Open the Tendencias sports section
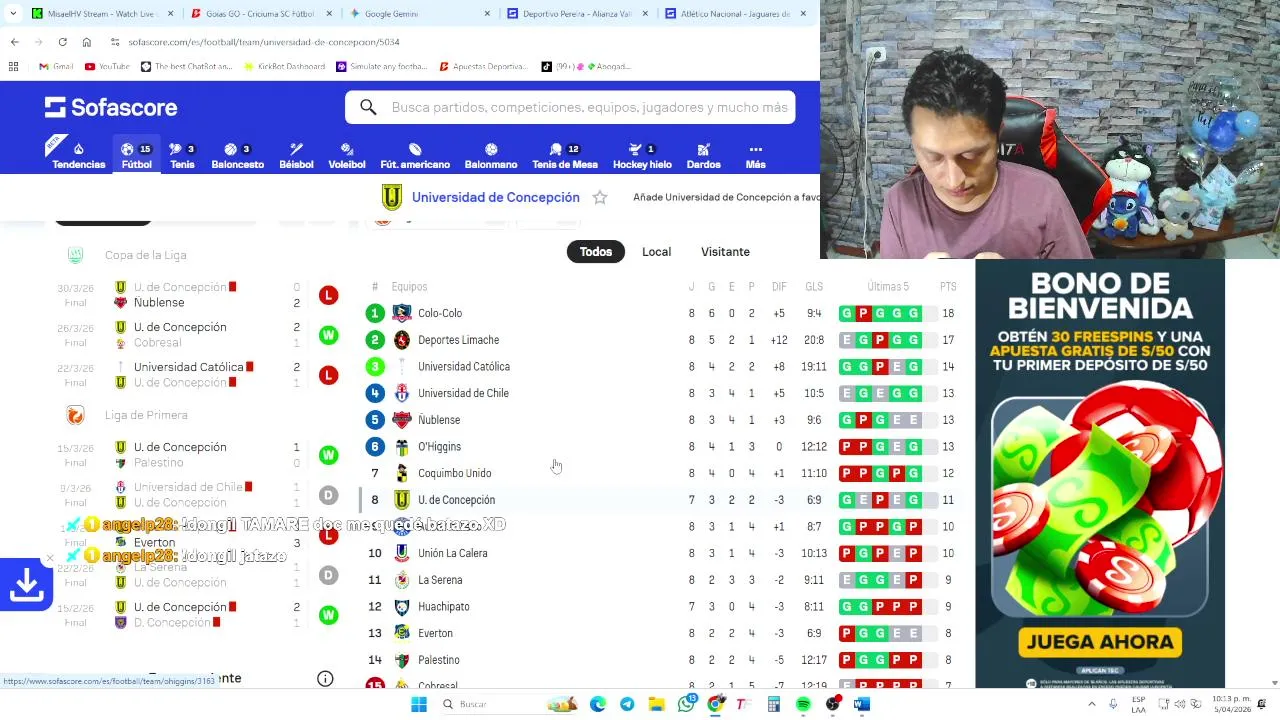This screenshot has width=1280, height=720. (x=78, y=155)
